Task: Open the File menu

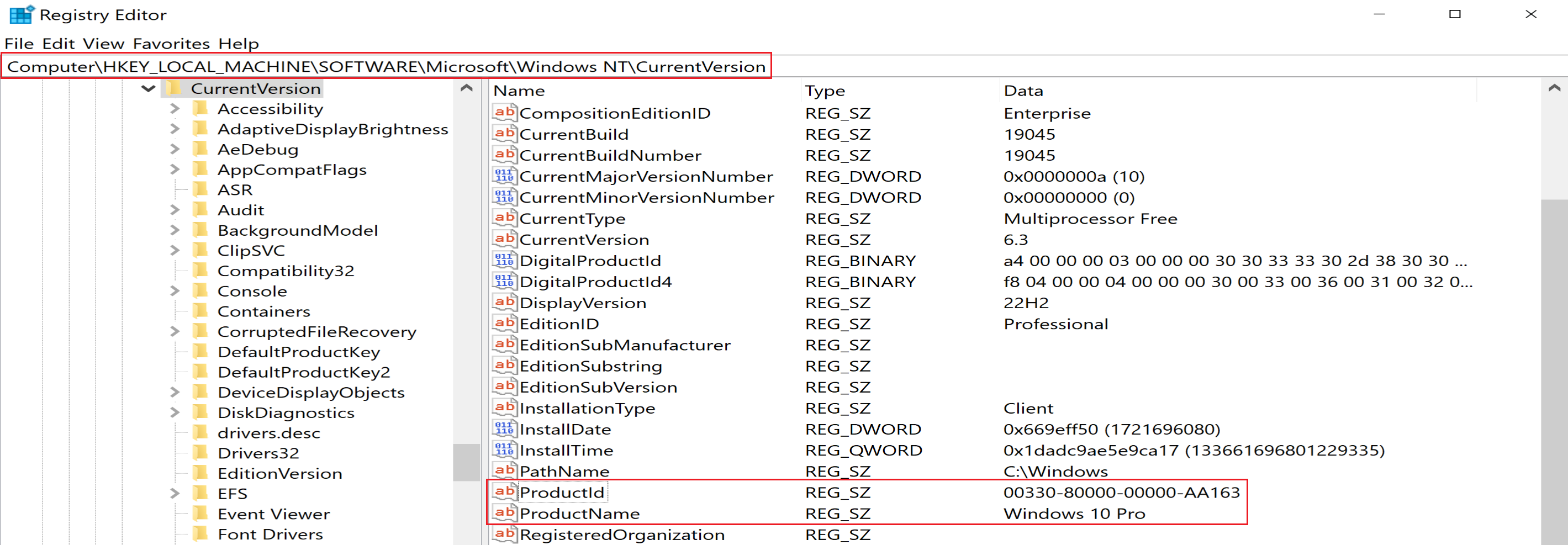Action: click(x=19, y=44)
